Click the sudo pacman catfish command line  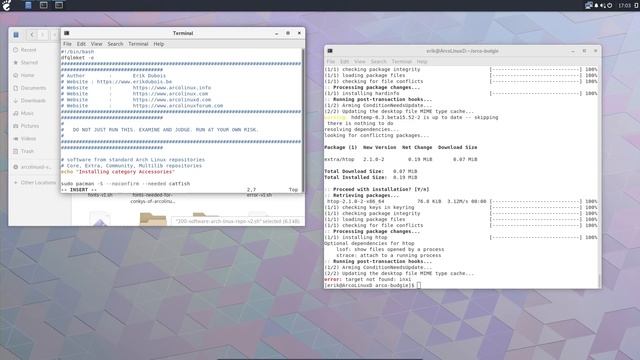coord(126,184)
